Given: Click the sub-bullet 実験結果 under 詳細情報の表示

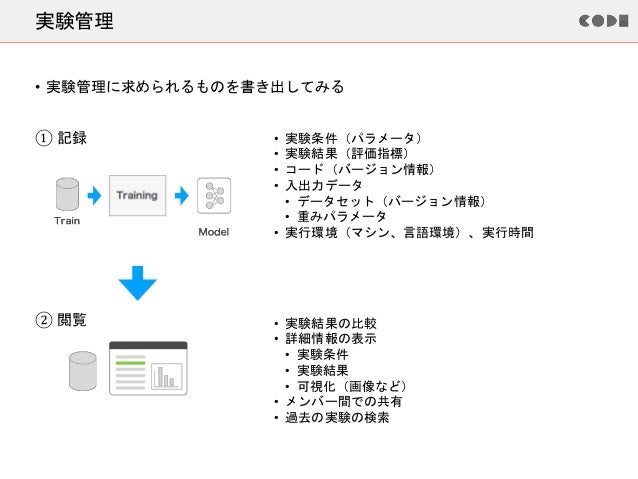Looking at the screenshot, I should [323, 370].
